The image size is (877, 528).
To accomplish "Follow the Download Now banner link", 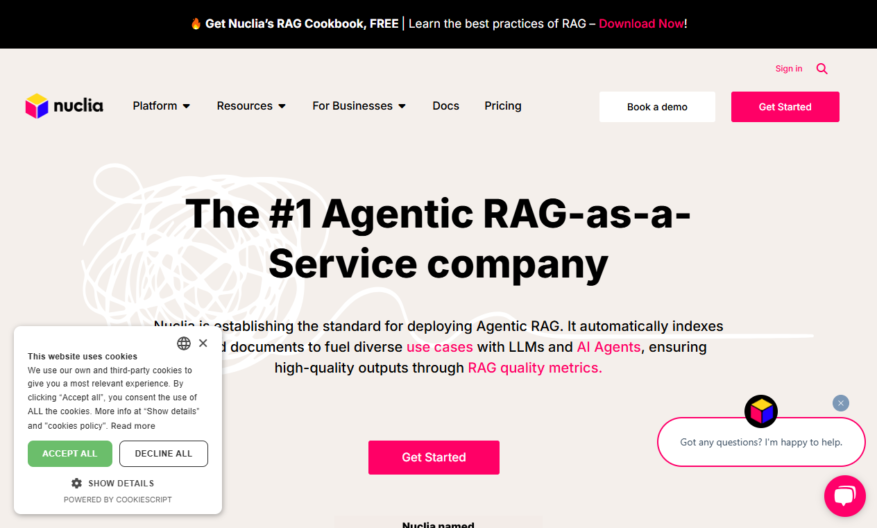I will pyautogui.click(x=642, y=23).
